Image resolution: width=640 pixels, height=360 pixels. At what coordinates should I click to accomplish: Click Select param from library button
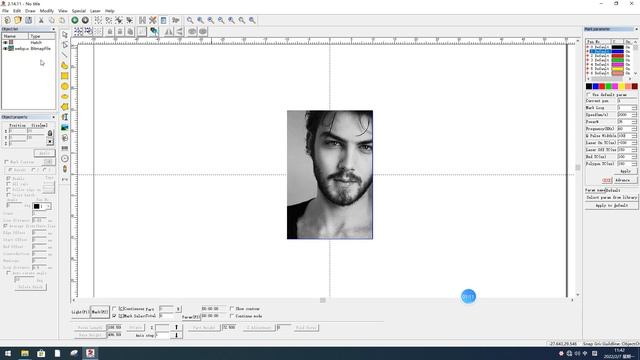pyautogui.click(x=611, y=198)
